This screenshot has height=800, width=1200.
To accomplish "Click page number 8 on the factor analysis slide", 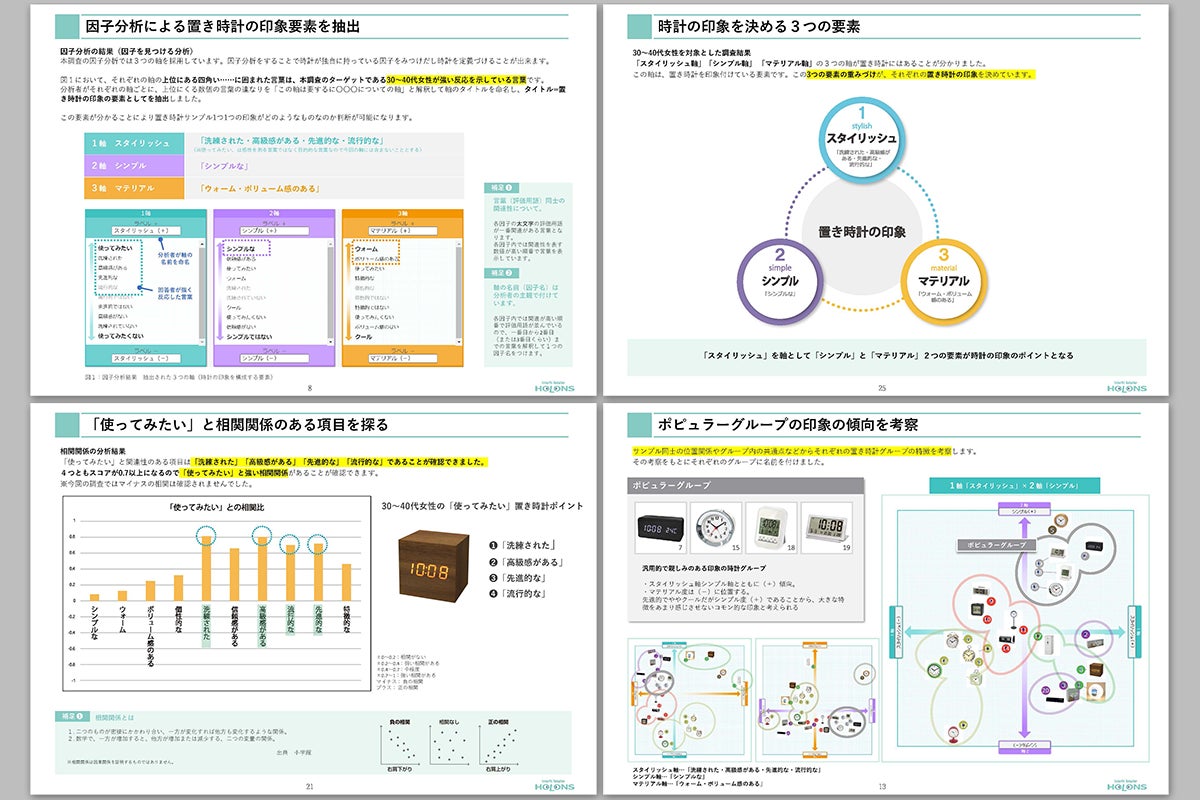I will (x=309, y=389).
